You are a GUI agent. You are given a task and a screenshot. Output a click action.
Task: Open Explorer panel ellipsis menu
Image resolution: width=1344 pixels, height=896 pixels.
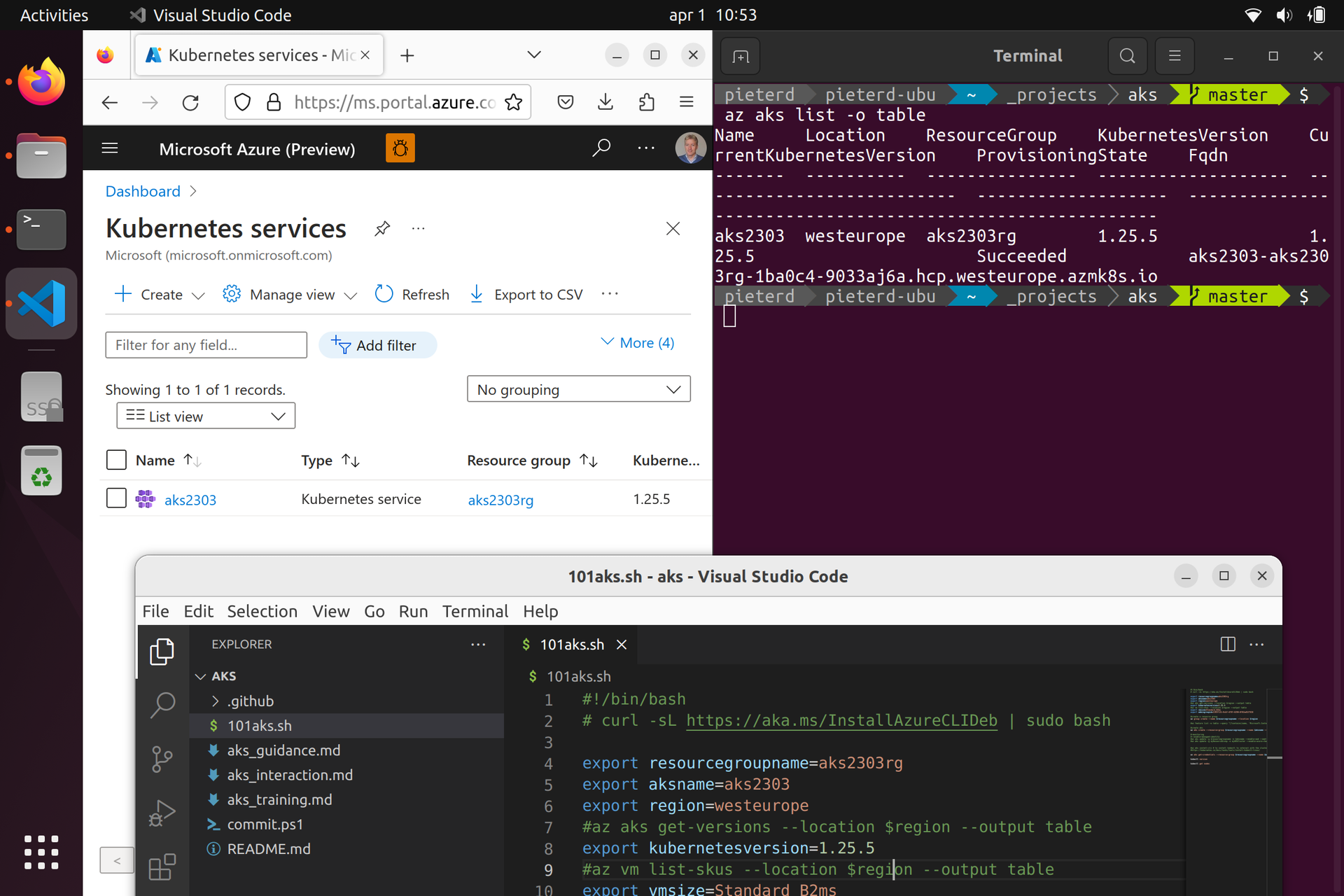click(478, 644)
